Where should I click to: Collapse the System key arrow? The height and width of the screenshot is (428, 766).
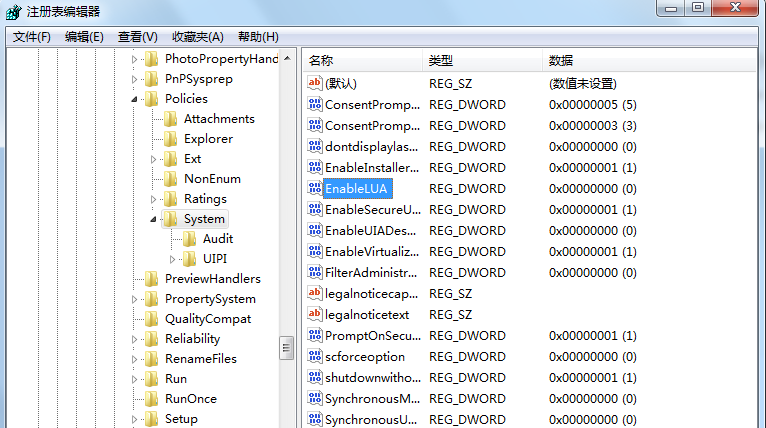[153, 219]
